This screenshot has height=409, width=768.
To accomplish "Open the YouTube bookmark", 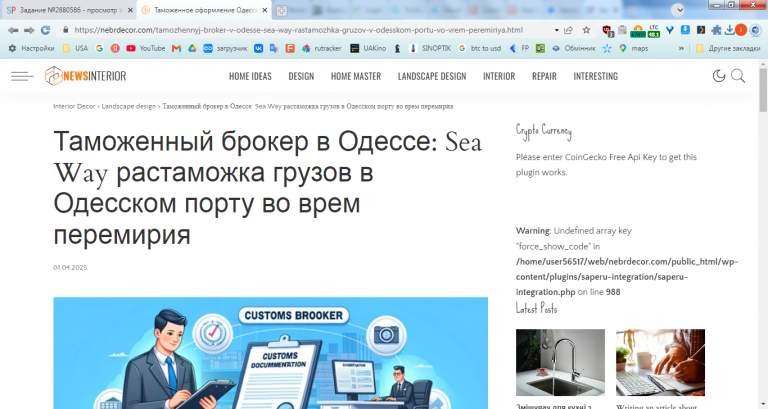I will (x=145, y=48).
